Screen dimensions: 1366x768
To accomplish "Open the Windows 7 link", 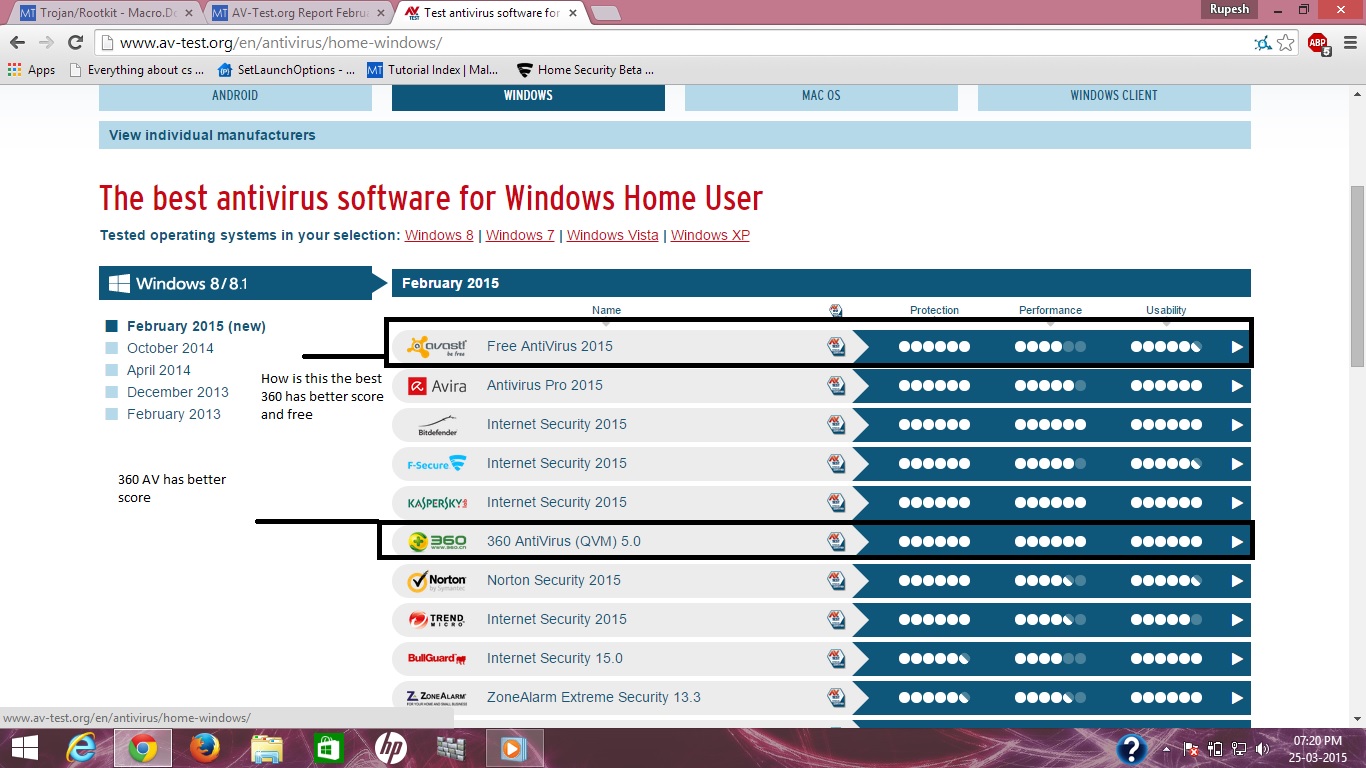I will point(520,235).
